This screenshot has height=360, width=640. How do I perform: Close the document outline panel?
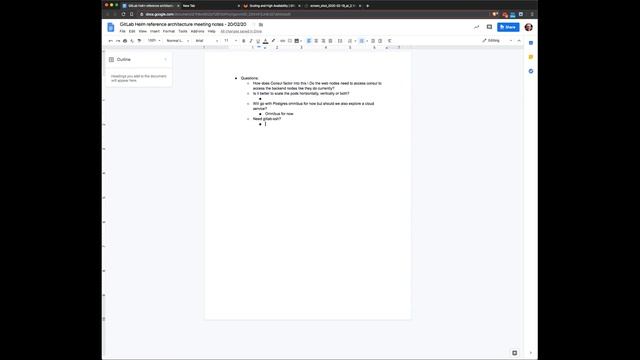click(x=166, y=60)
